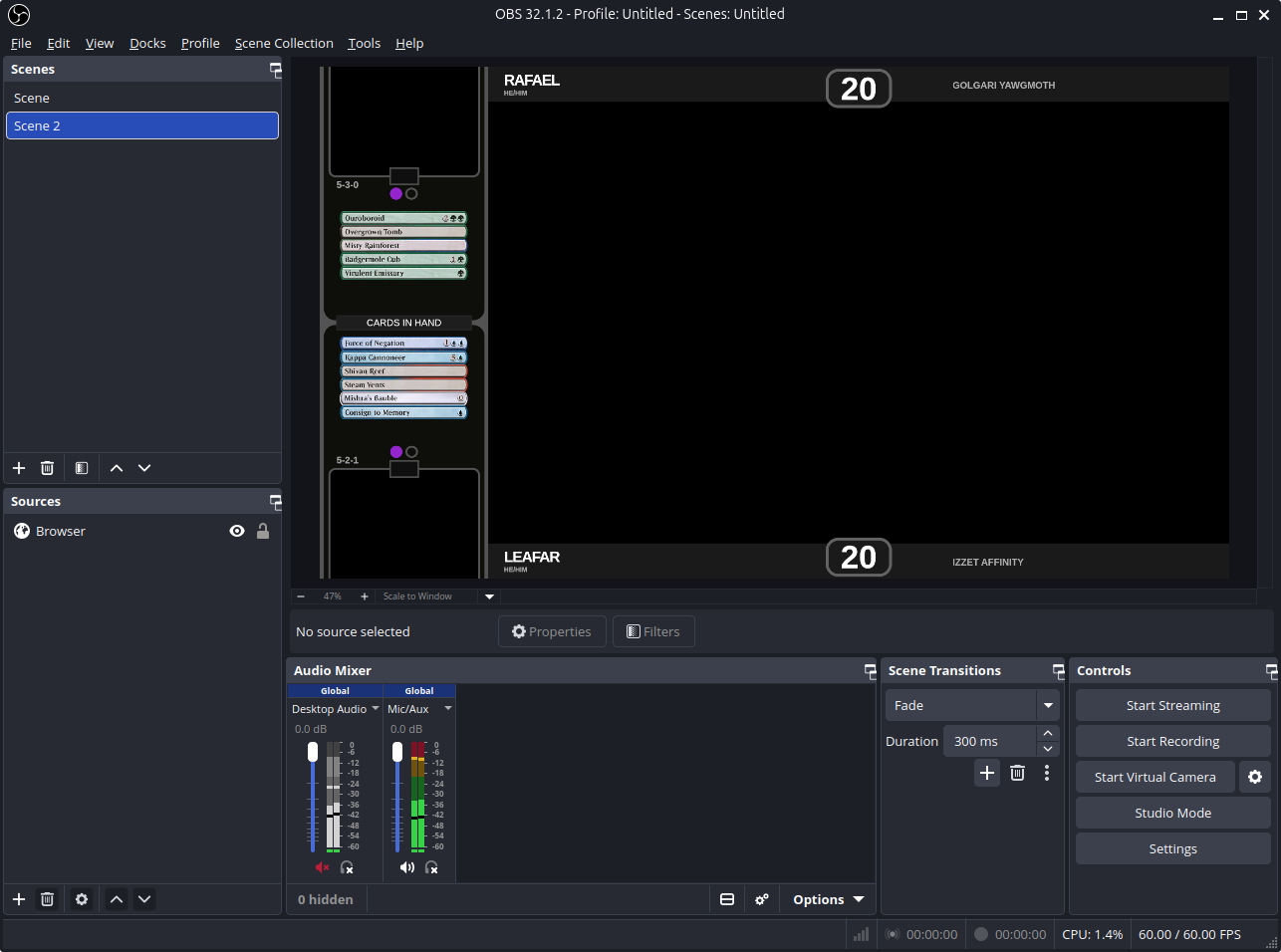Viewport: 1281px width, 952px height.
Task: Float the Audio Mixer dock
Action: 870,671
